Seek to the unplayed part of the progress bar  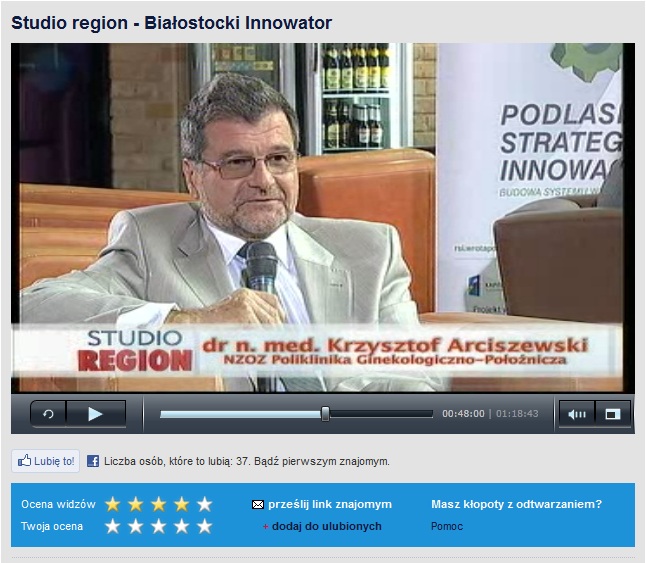(x=381, y=414)
